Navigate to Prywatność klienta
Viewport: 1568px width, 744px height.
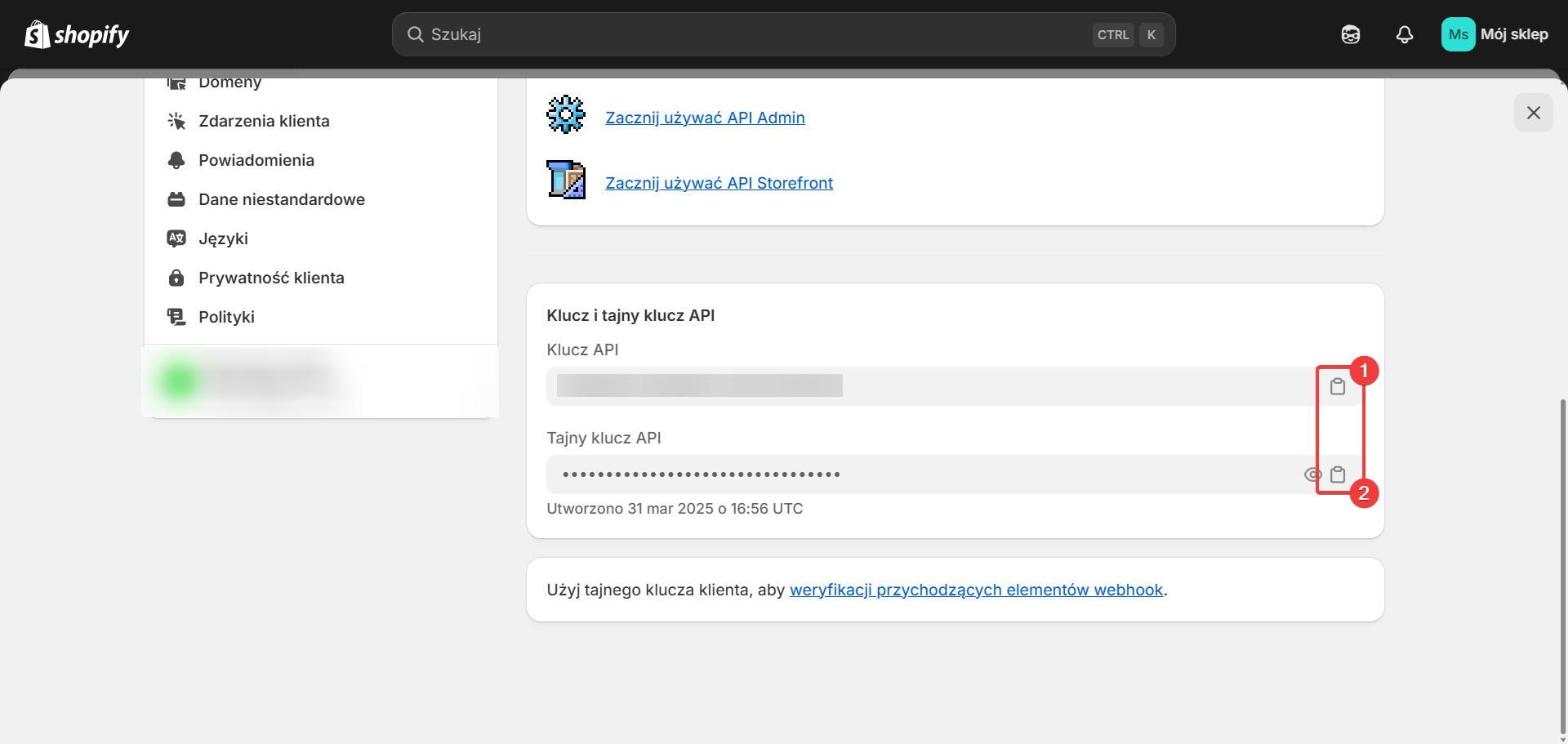[x=271, y=278]
